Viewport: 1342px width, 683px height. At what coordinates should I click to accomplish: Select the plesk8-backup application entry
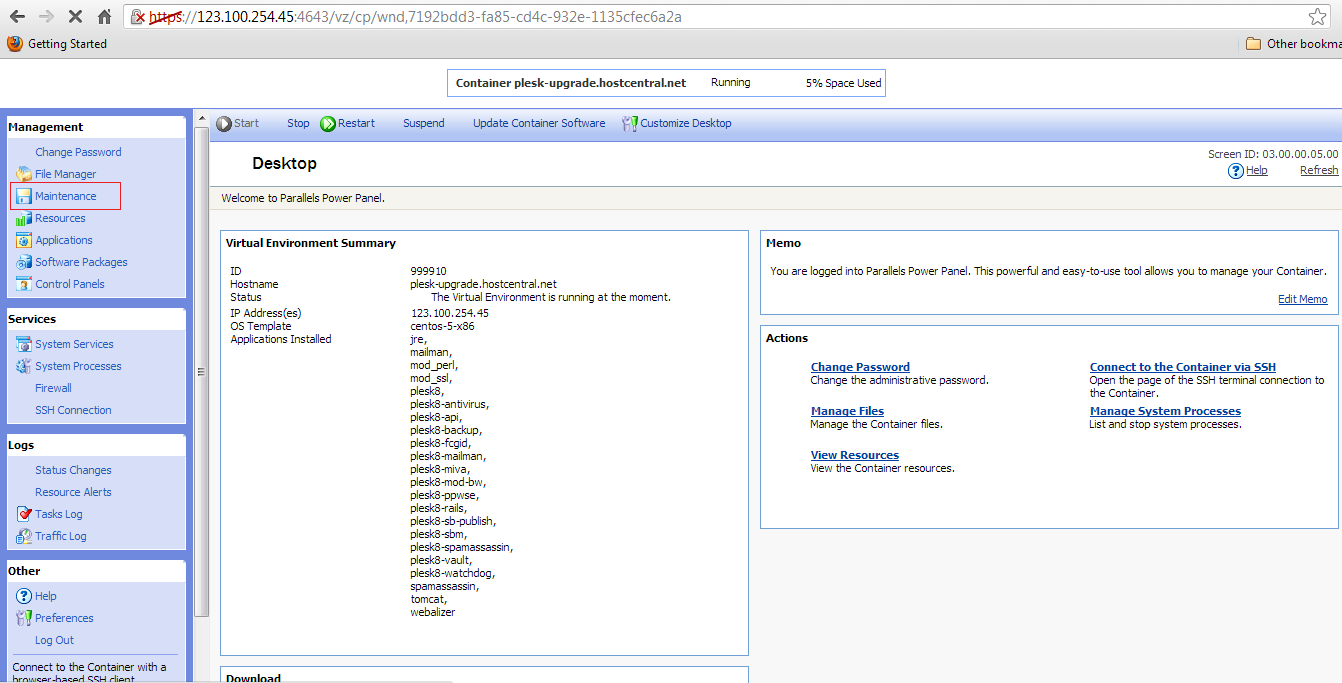pos(445,430)
